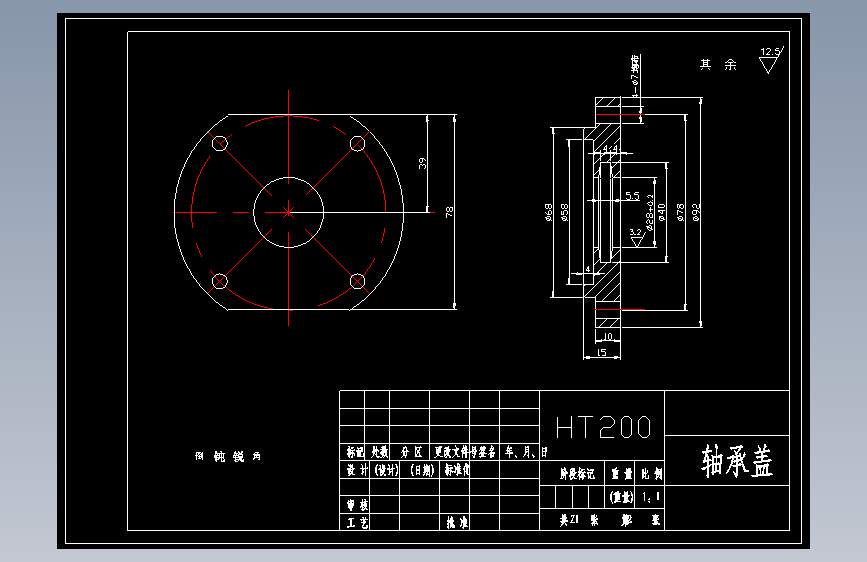Click the (日期) cell
Viewport: 867px width, 562px height.
[422, 470]
